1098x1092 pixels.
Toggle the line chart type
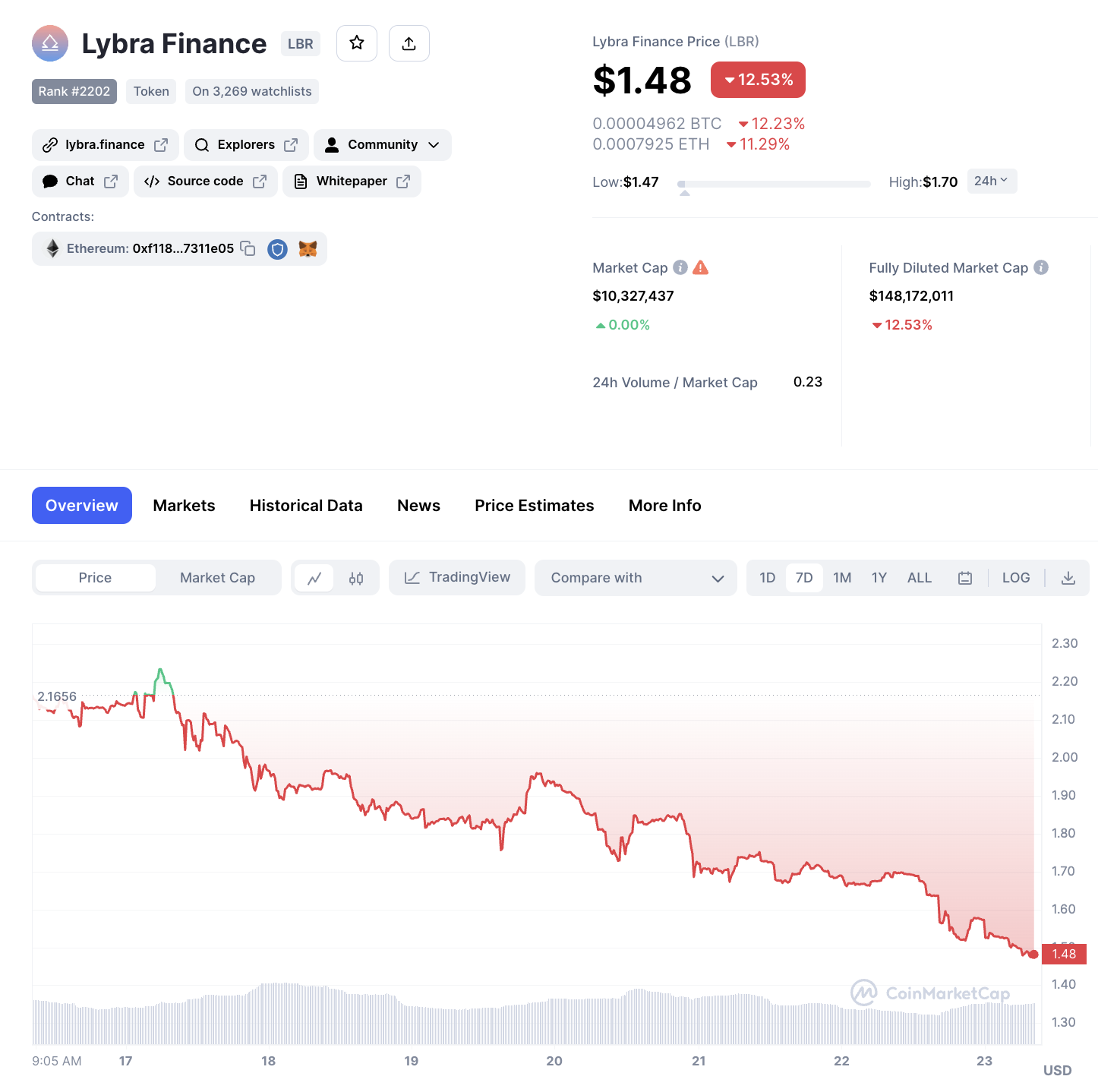tap(314, 577)
